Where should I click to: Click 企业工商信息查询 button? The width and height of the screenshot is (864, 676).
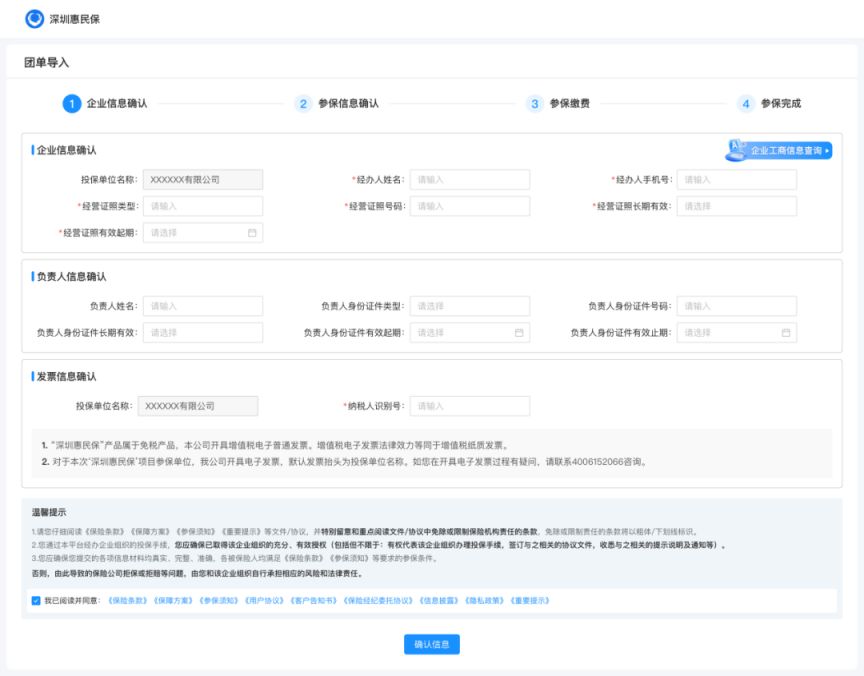[x=778, y=150]
